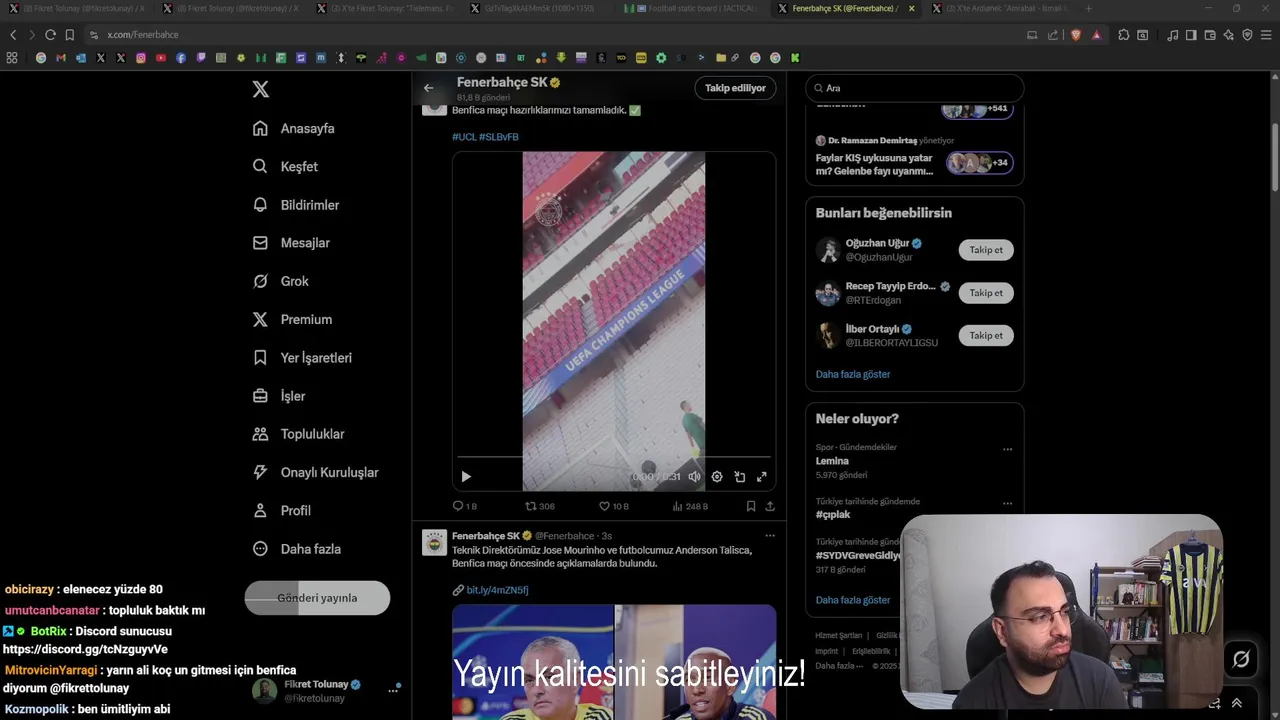Play the Benfica training video
The image size is (1280, 720).
(466, 477)
